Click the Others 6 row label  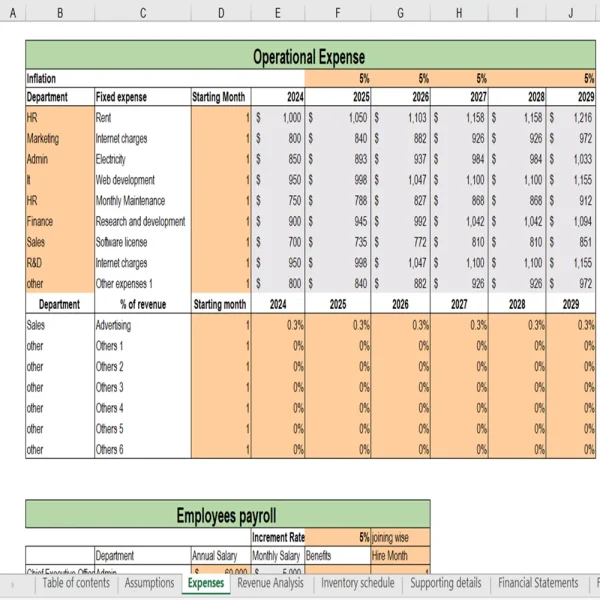[143, 449]
